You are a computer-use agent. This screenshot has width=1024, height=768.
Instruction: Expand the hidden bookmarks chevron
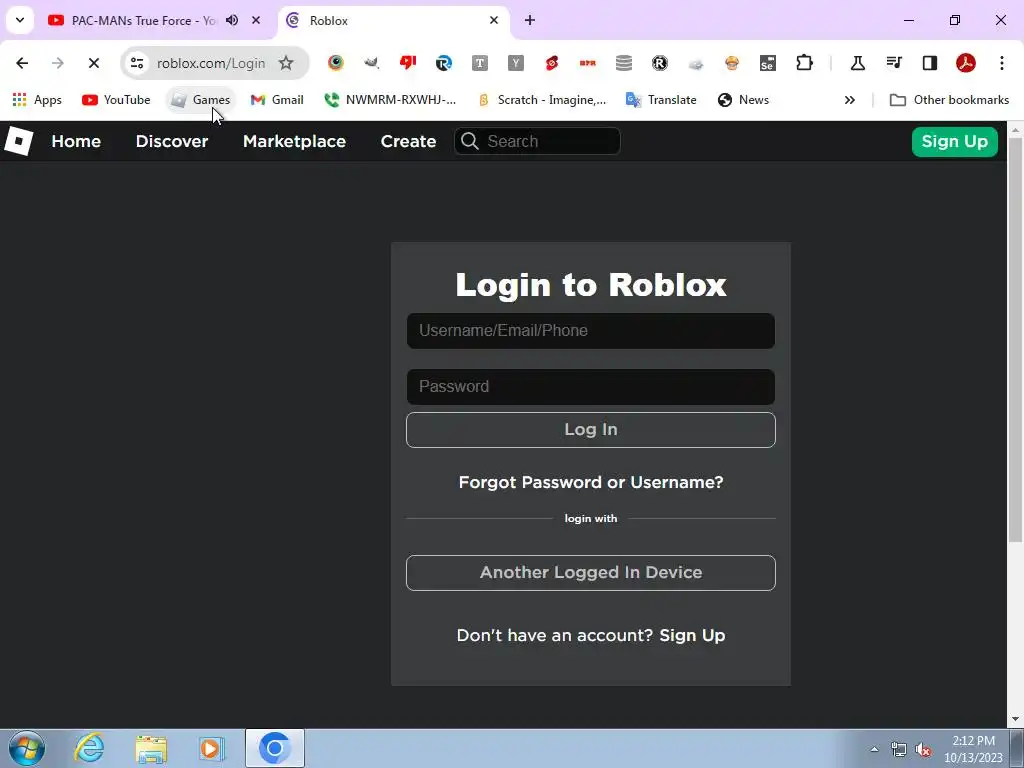click(x=850, y=100)
